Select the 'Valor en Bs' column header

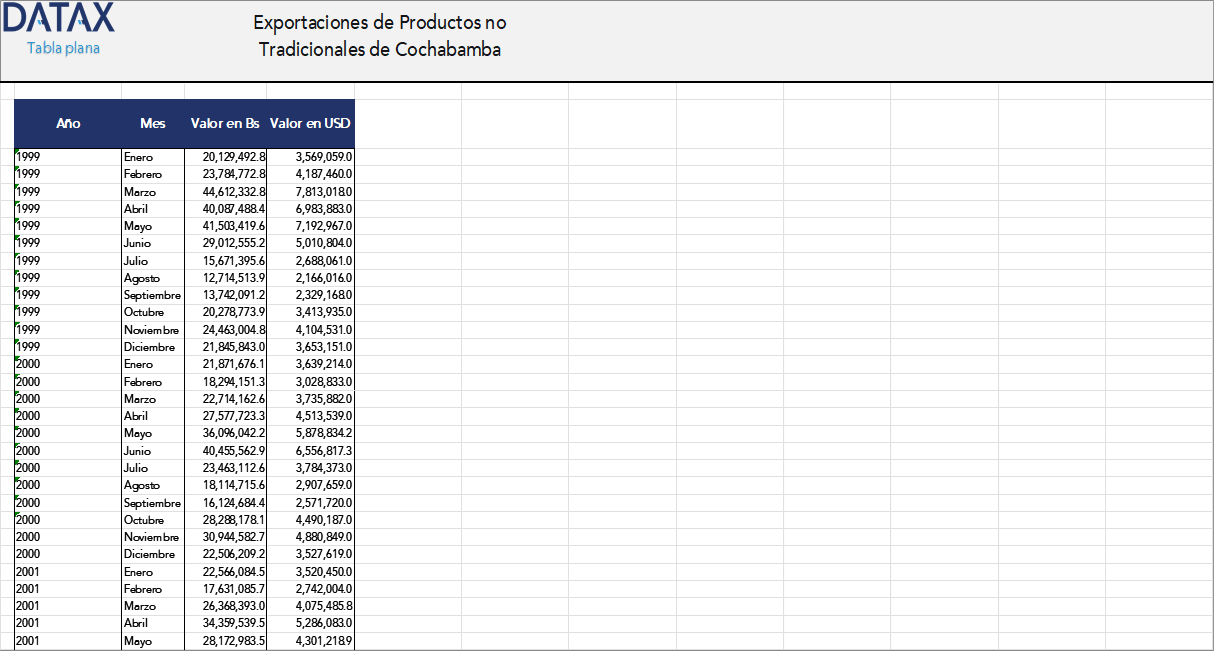tap(226, 123)
